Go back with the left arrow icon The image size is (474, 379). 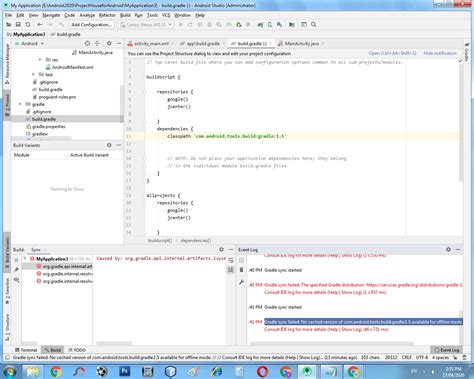coord(40,25)
